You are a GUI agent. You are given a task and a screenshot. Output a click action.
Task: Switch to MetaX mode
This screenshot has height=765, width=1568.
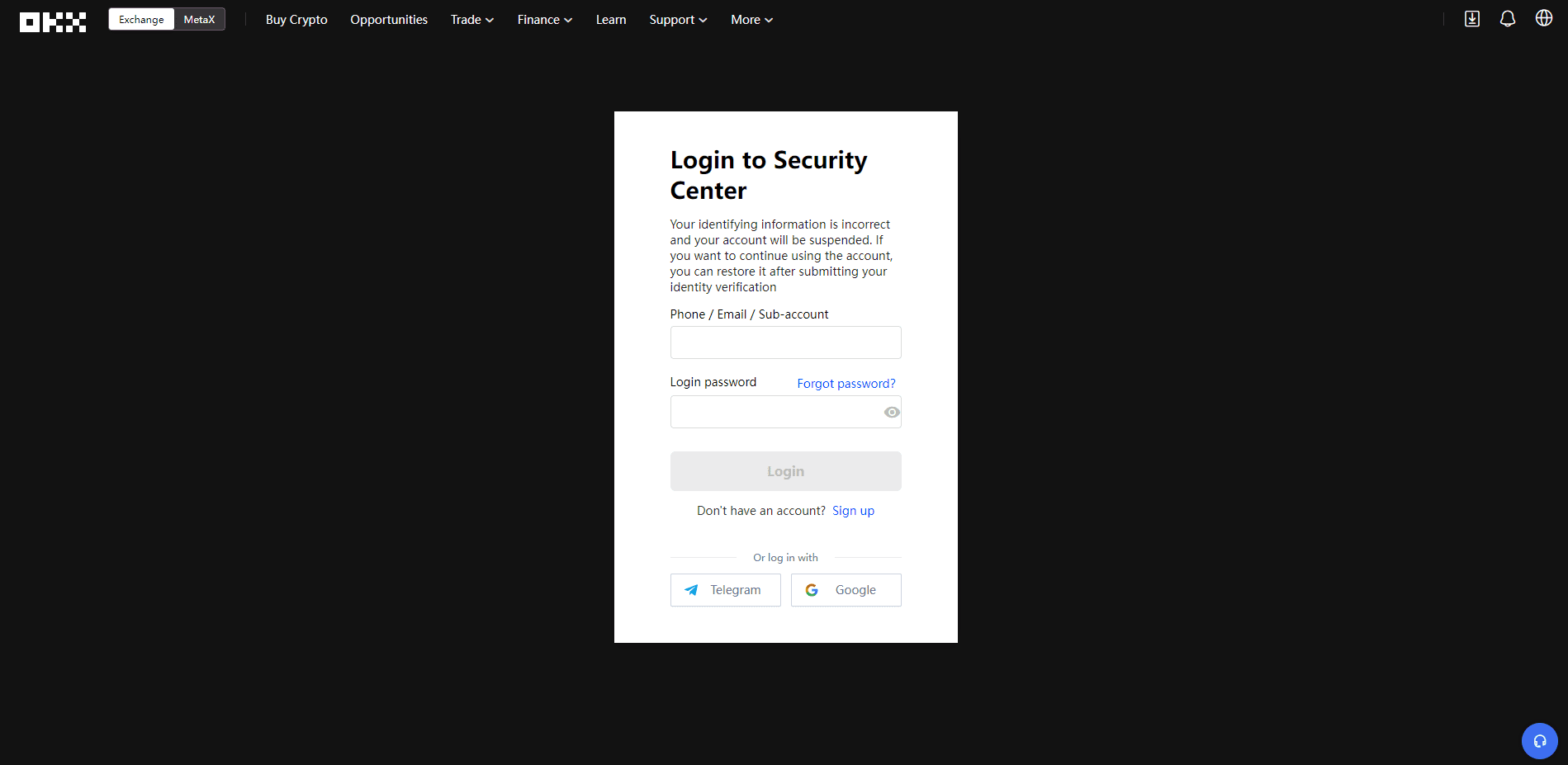pyautogui.click(x=199, y=20)
